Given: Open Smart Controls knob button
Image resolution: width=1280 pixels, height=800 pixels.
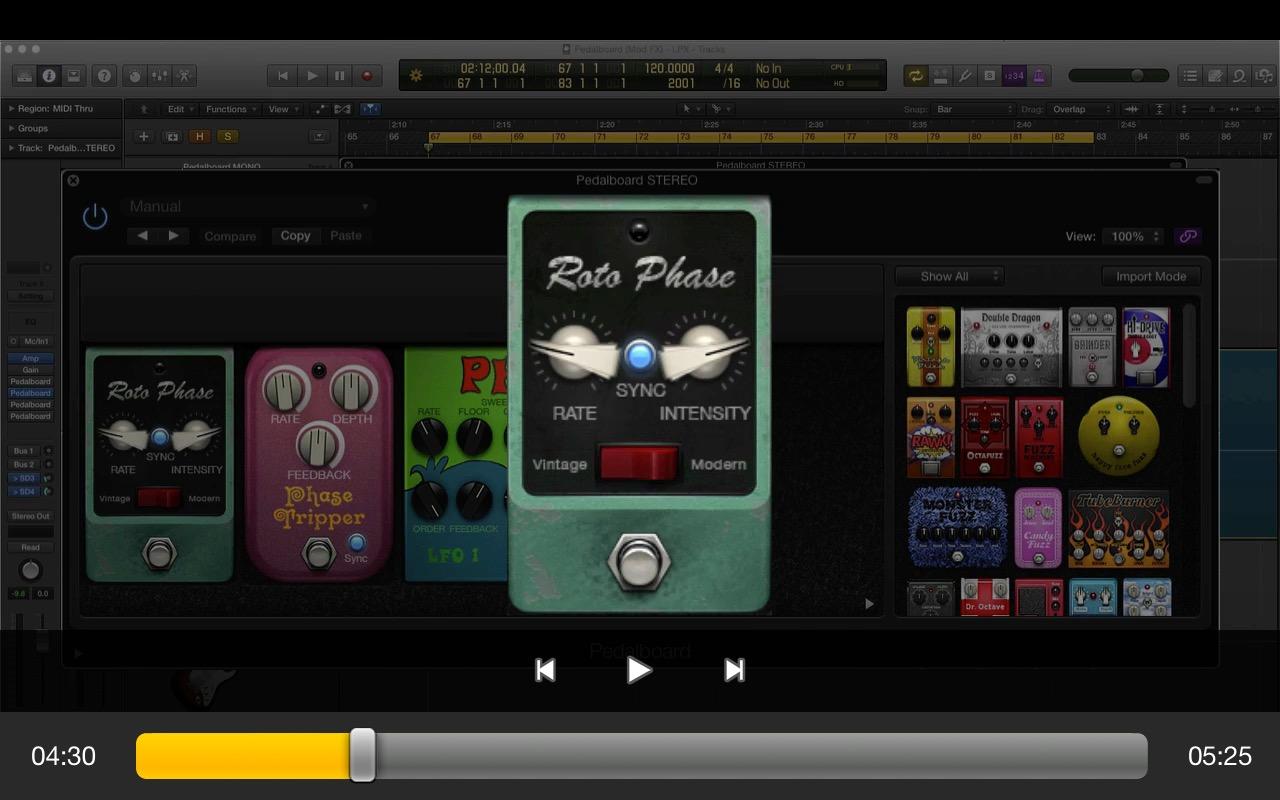Looking at the screenshot, I should pos(135,76).
